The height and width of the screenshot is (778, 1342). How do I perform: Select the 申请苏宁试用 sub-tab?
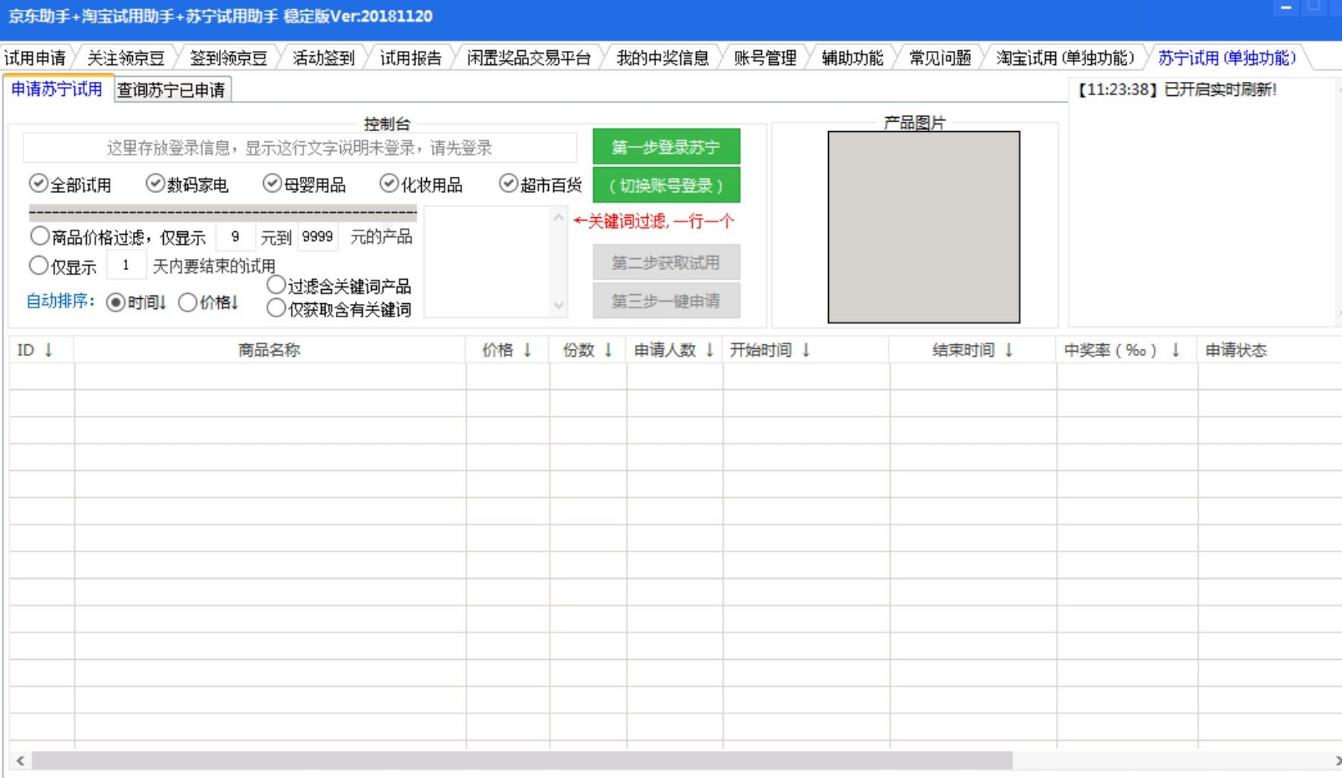[57, 88]
